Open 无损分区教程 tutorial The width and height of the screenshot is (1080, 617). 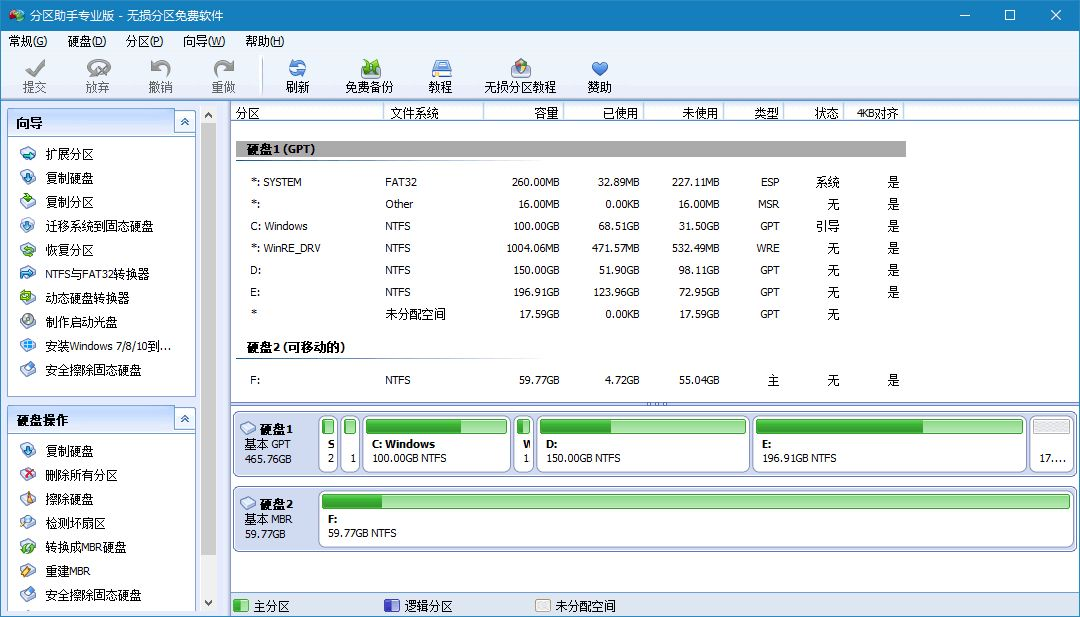pyautogui.click(x=520, y=76)
